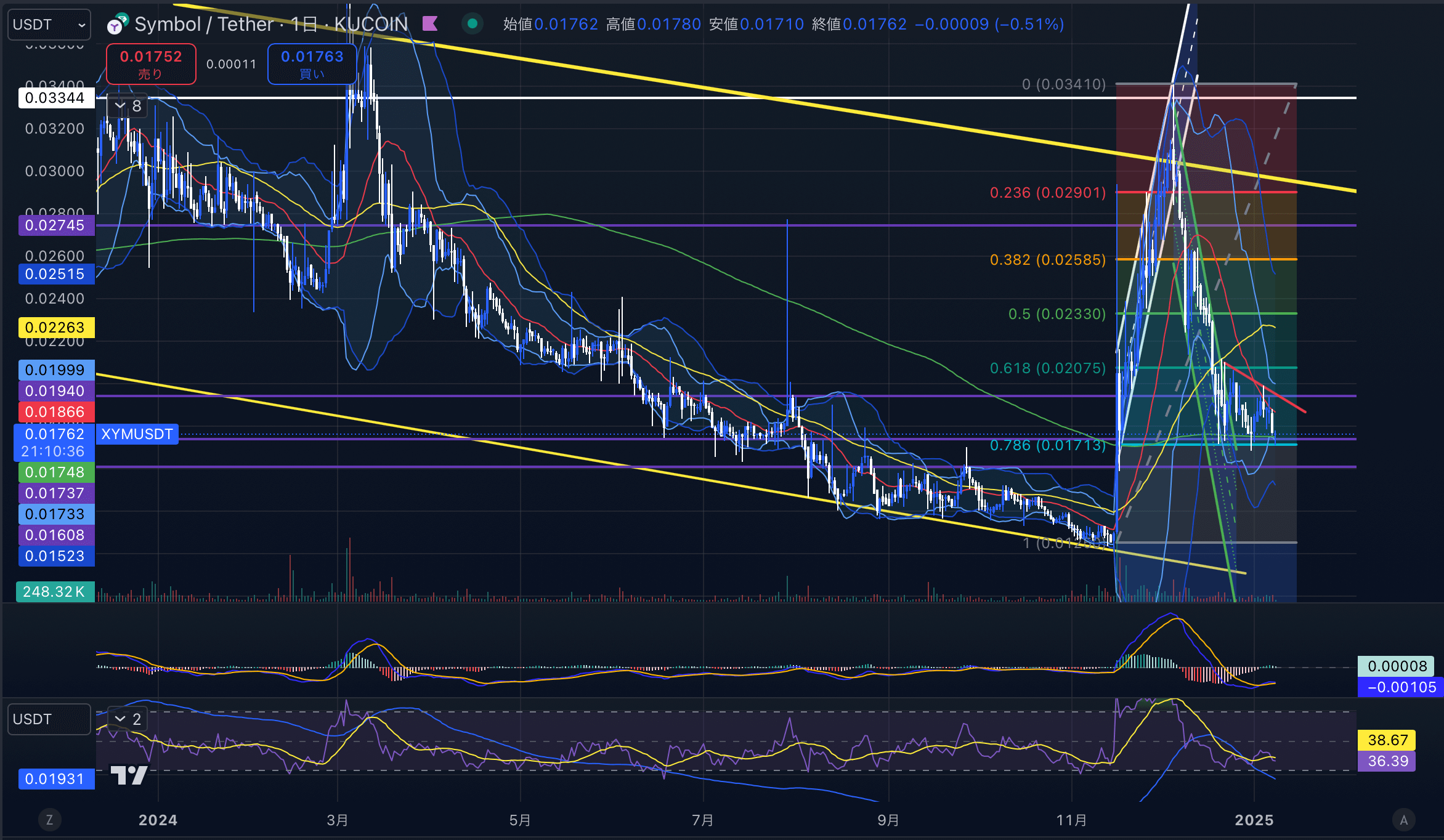Click the 0.01931 lower pane label
The height and width of the screenshot is (840, 1444).
55,779
